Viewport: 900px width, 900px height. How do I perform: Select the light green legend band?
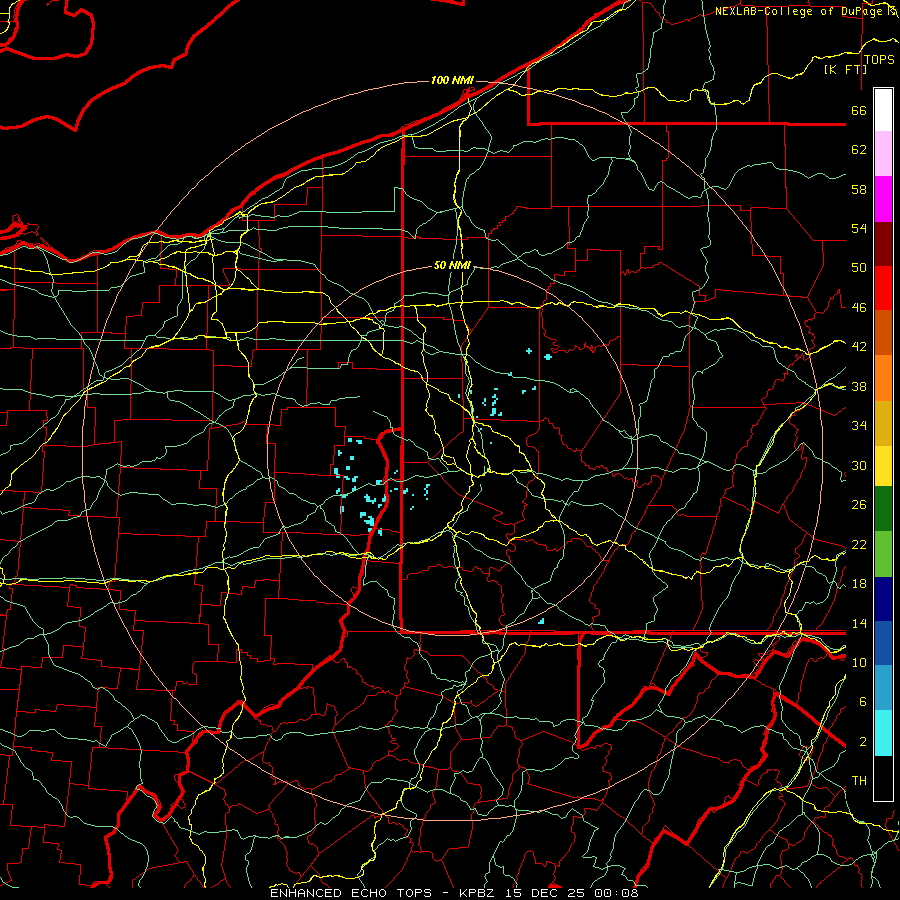click(883, 554)
